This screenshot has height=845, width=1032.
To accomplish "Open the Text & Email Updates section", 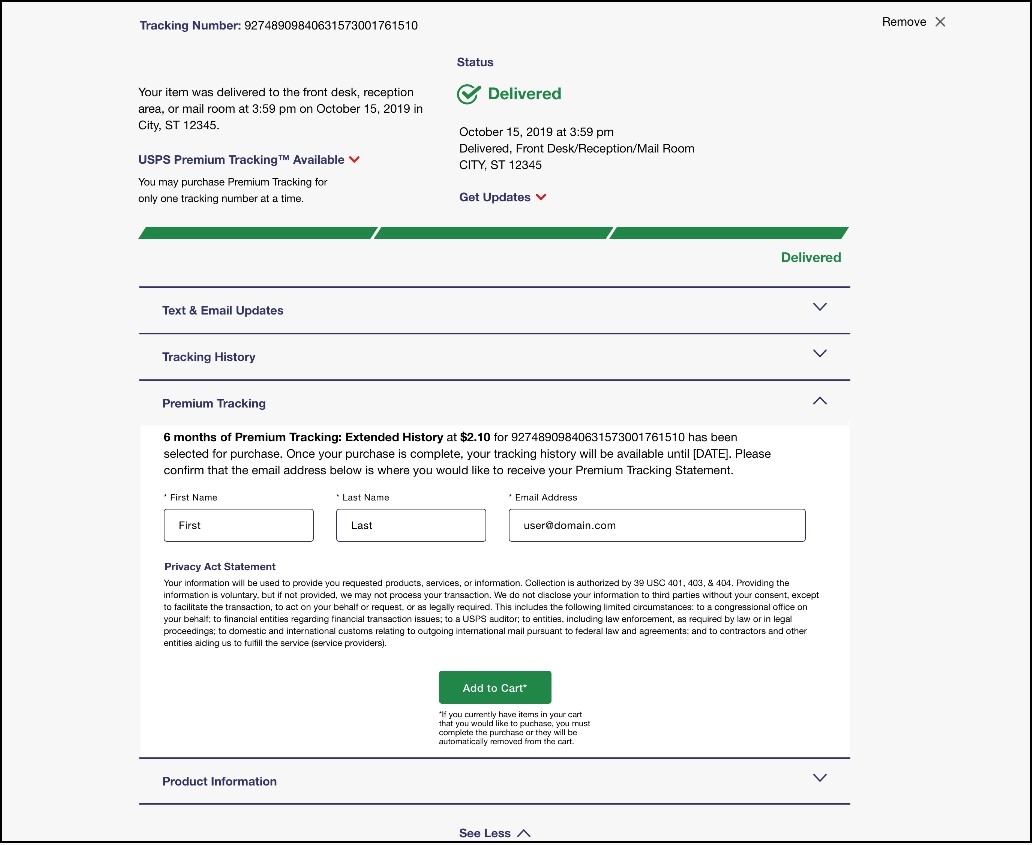I will [494, 311].
